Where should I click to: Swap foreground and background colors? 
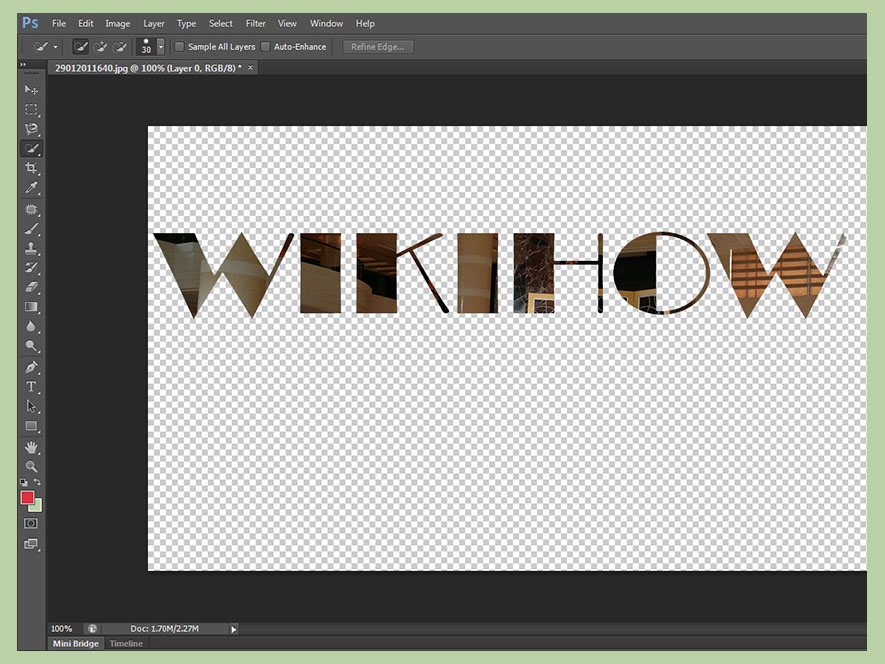[37, 482]
